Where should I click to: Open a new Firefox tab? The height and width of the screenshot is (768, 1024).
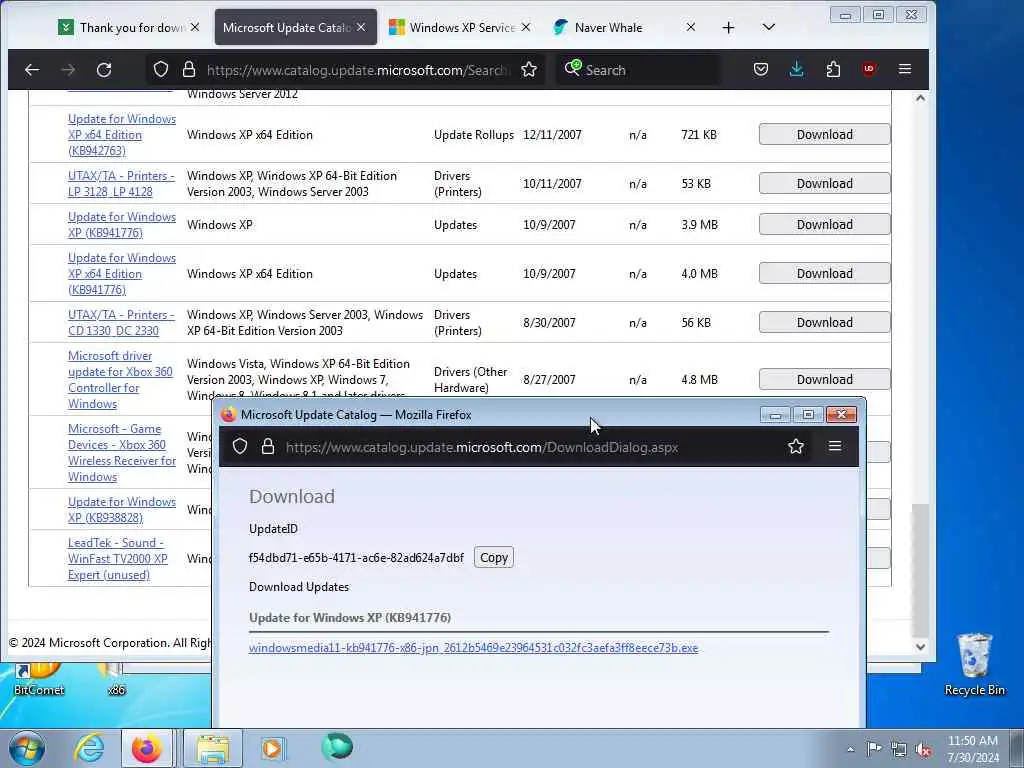(x=728, y=27)
